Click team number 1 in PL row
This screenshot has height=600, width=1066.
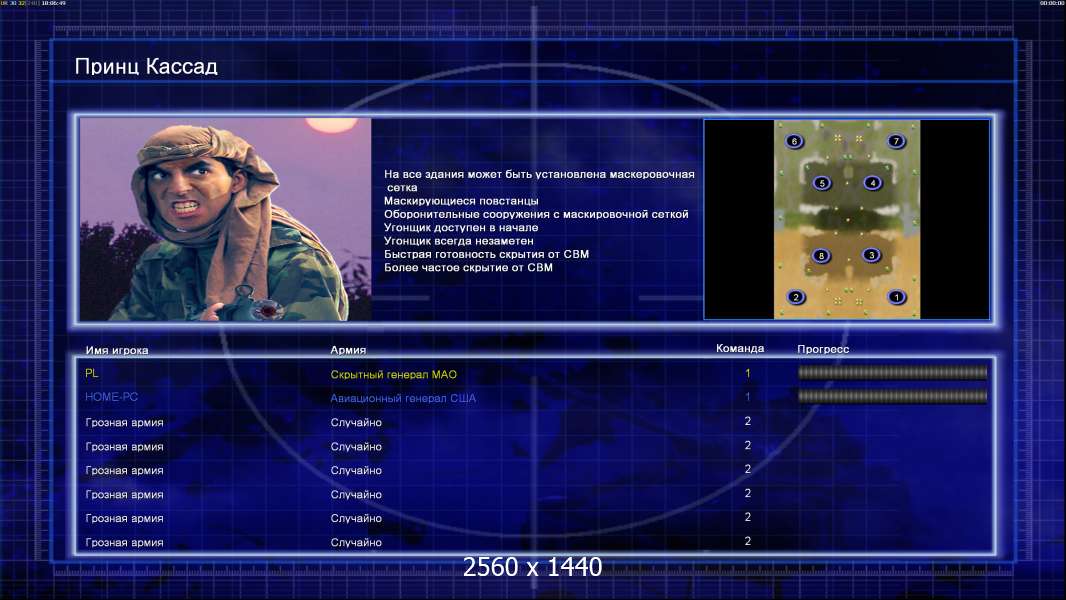pos(748,373)
